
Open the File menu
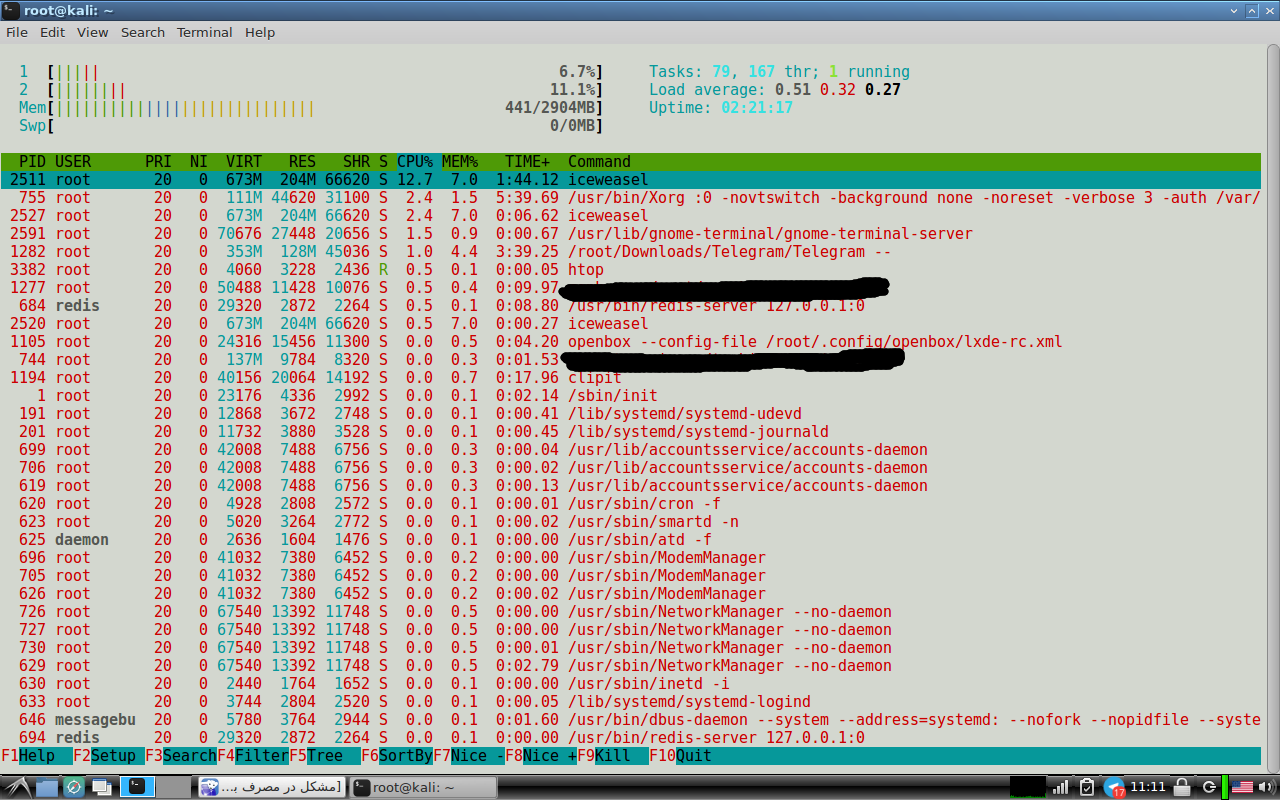pos(17,32)
